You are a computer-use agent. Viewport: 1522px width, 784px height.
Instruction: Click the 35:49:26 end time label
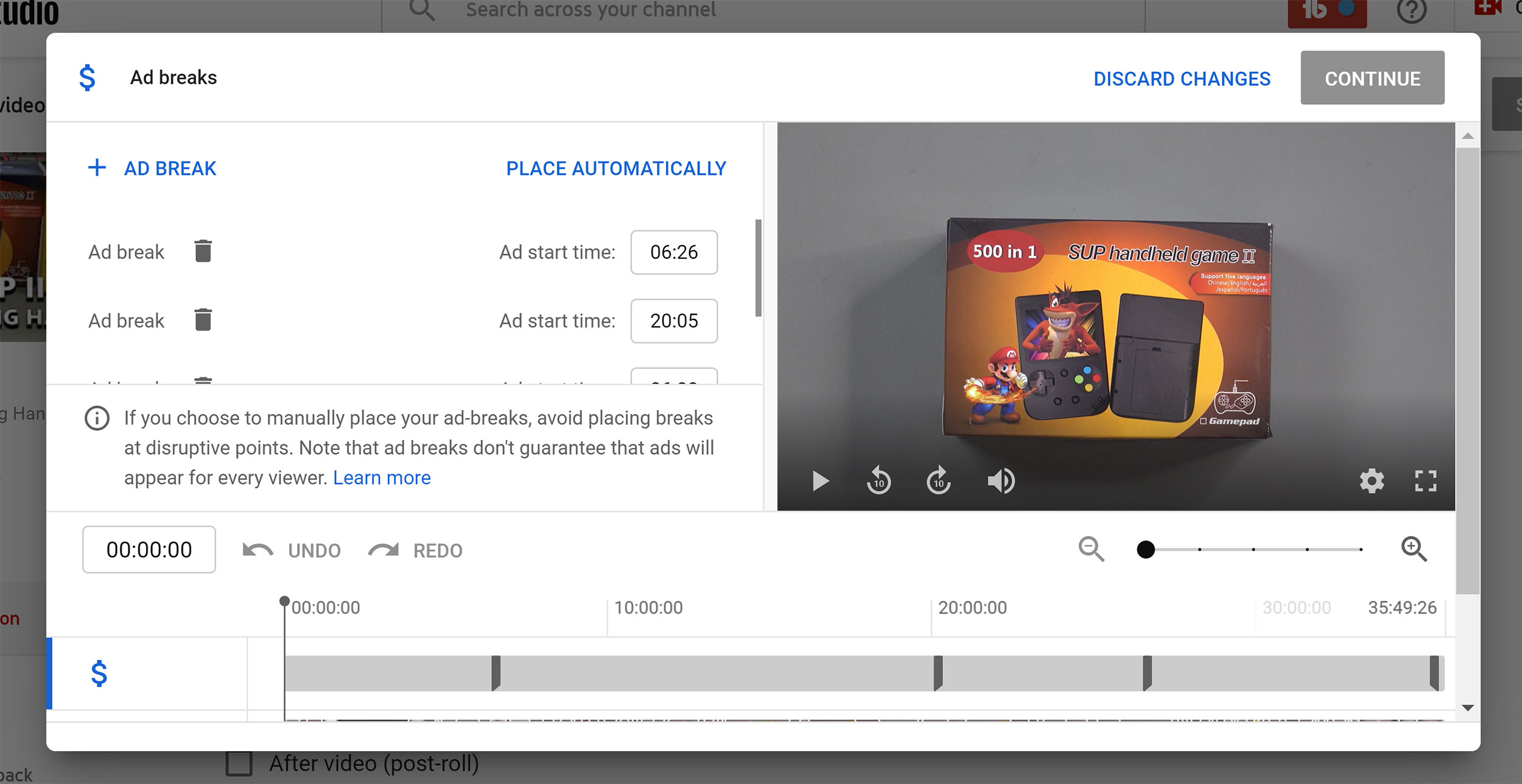pos(1402,607)
